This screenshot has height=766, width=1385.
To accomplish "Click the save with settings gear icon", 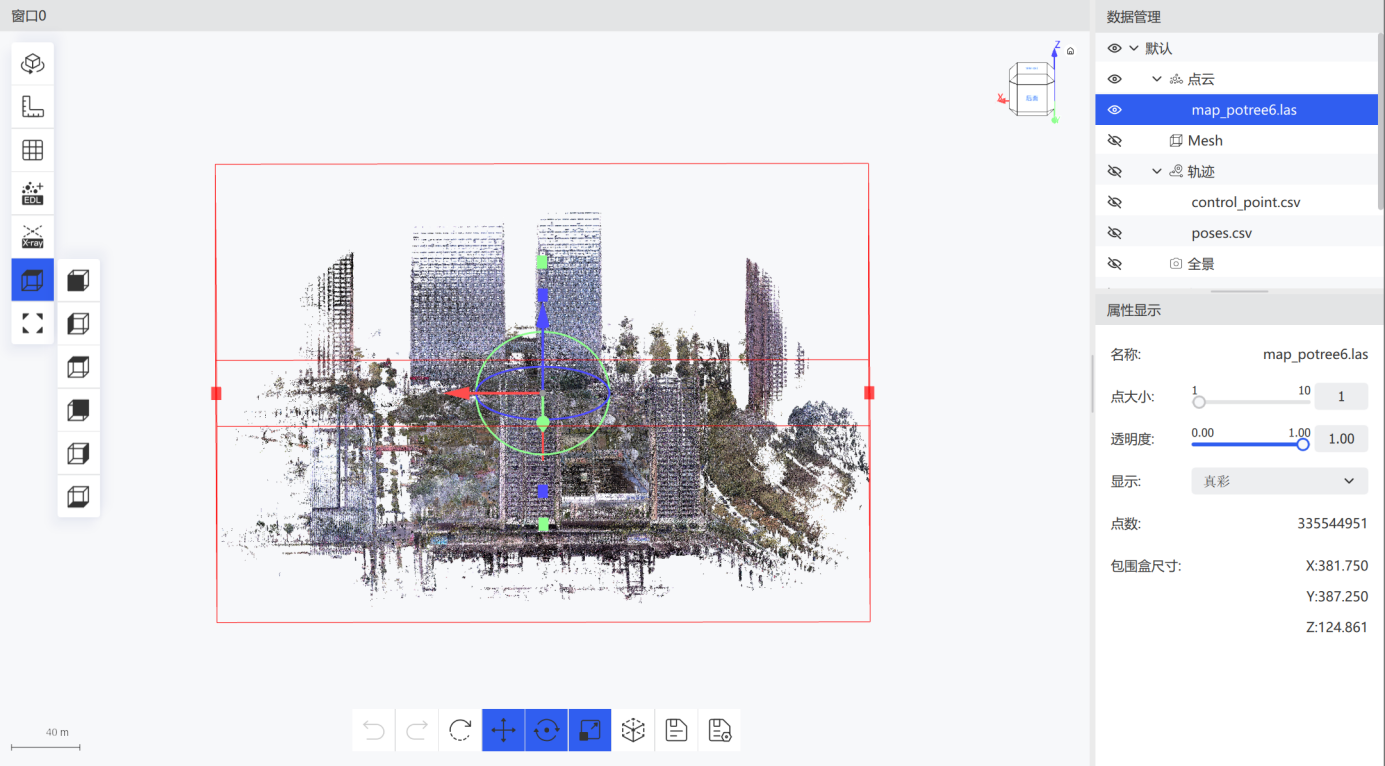I will tap(719, 730).
